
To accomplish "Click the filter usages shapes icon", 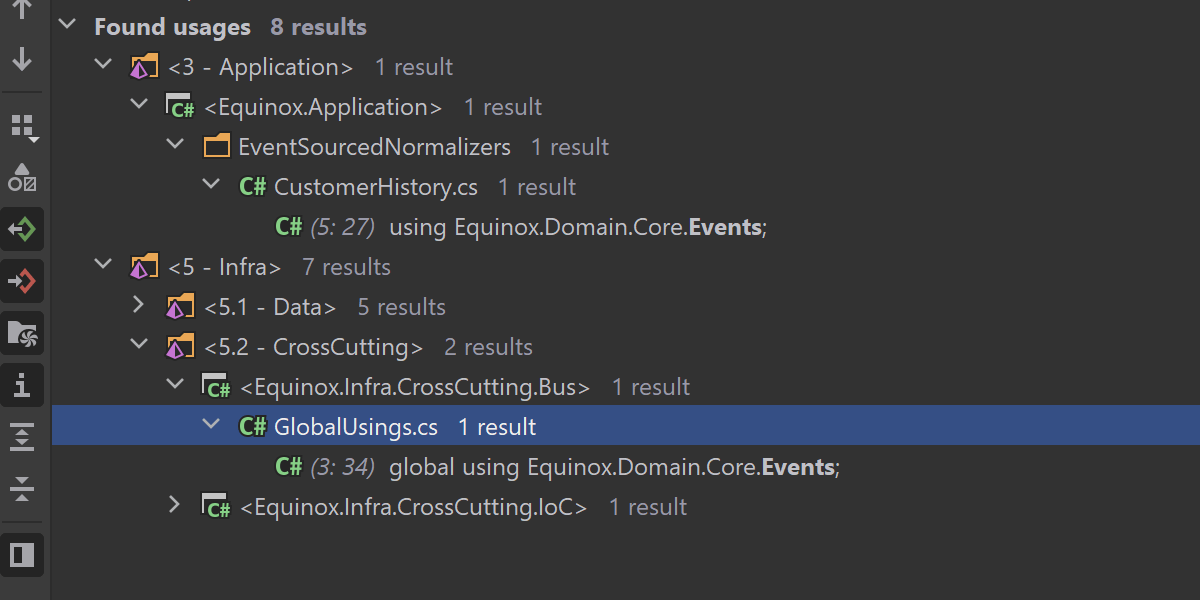I will tap(22, 177).
